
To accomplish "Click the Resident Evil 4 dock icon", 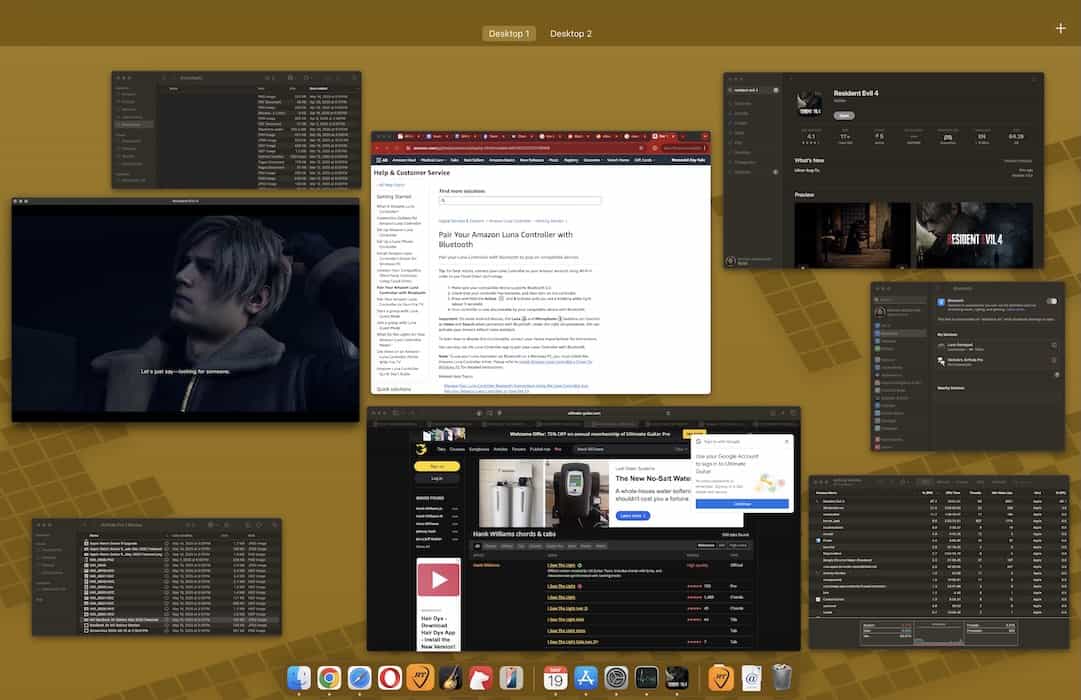I will tap(677, 678).
